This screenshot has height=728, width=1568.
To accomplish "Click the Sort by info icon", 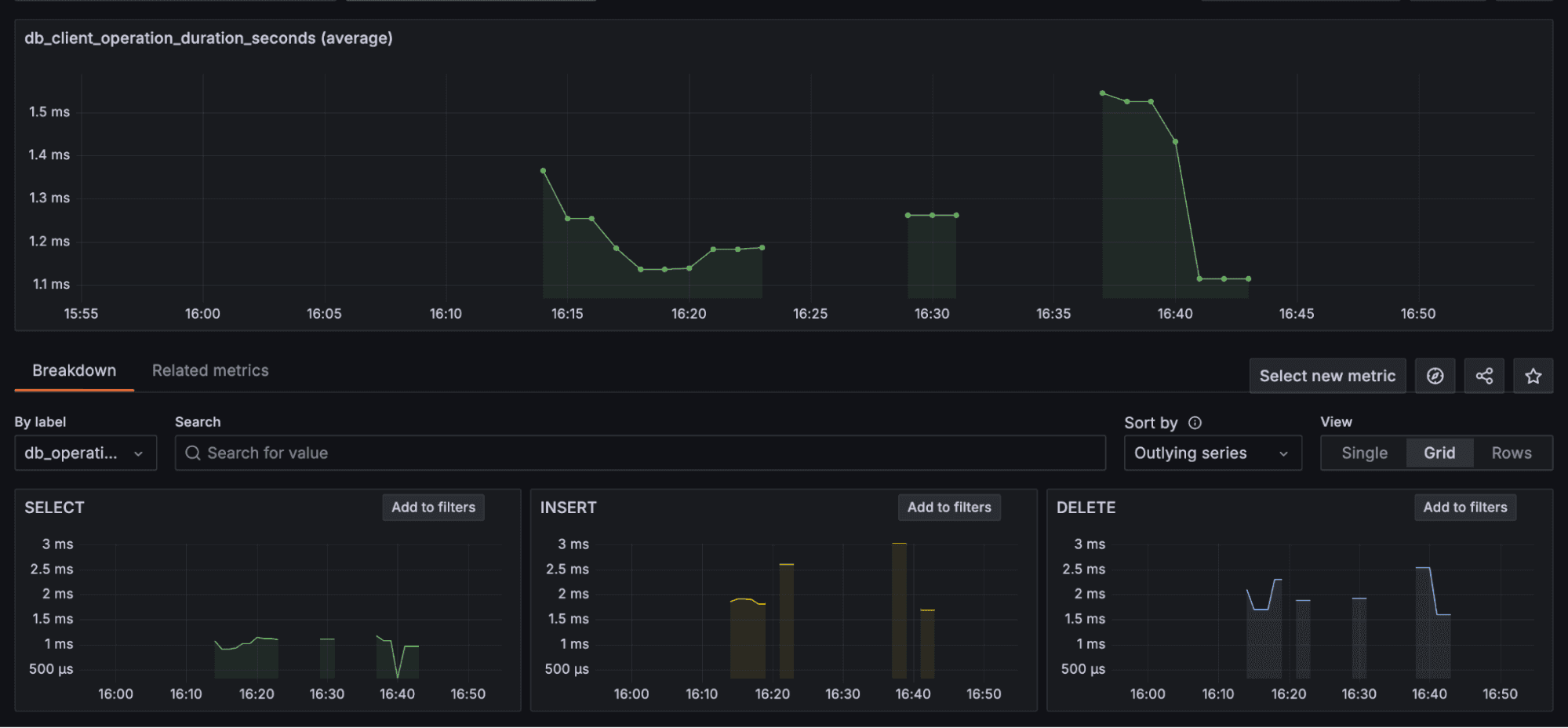I will coord(1194,423).
